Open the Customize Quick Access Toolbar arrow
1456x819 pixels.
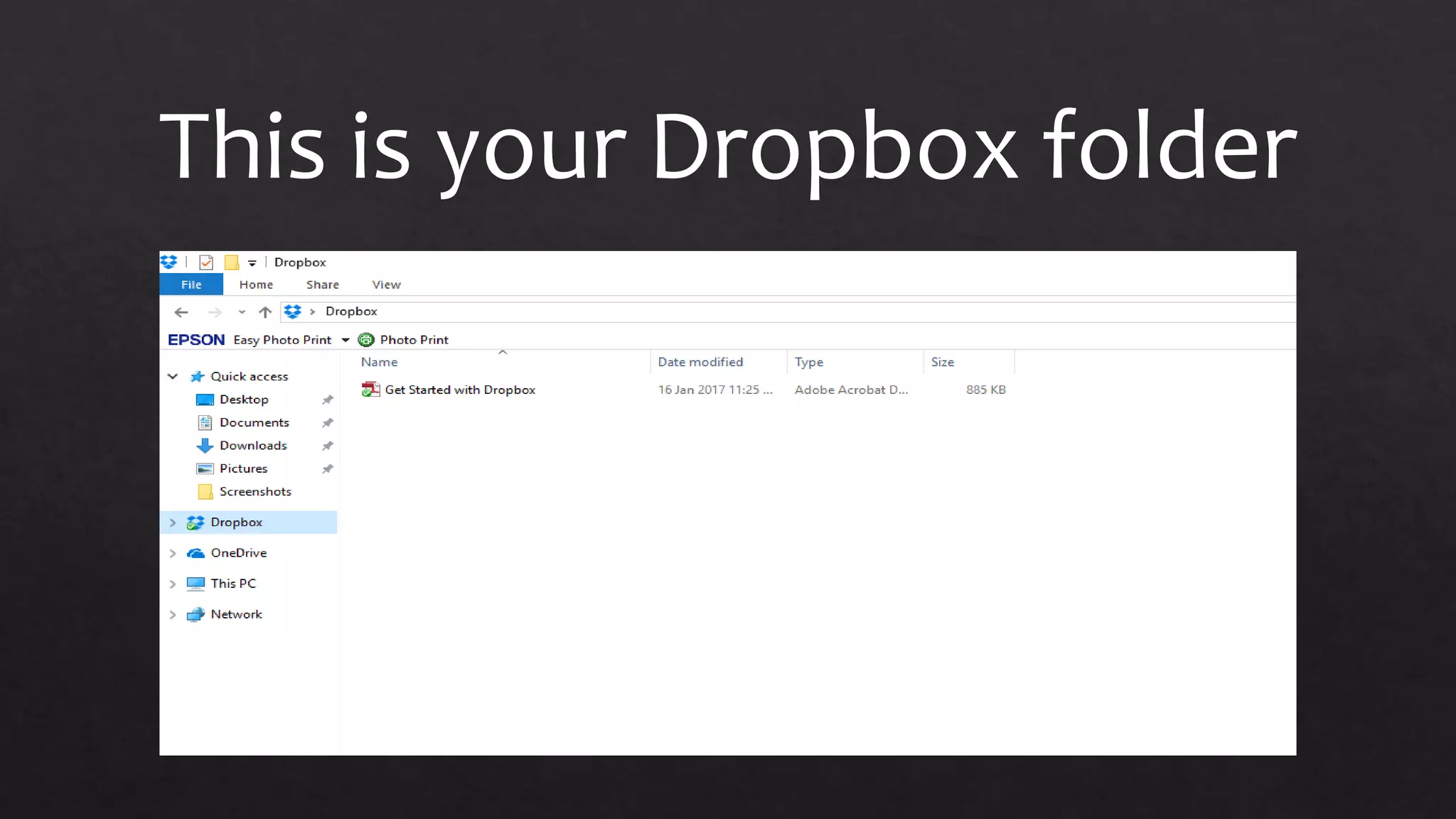pyautogui.click(x=252, y=263)
